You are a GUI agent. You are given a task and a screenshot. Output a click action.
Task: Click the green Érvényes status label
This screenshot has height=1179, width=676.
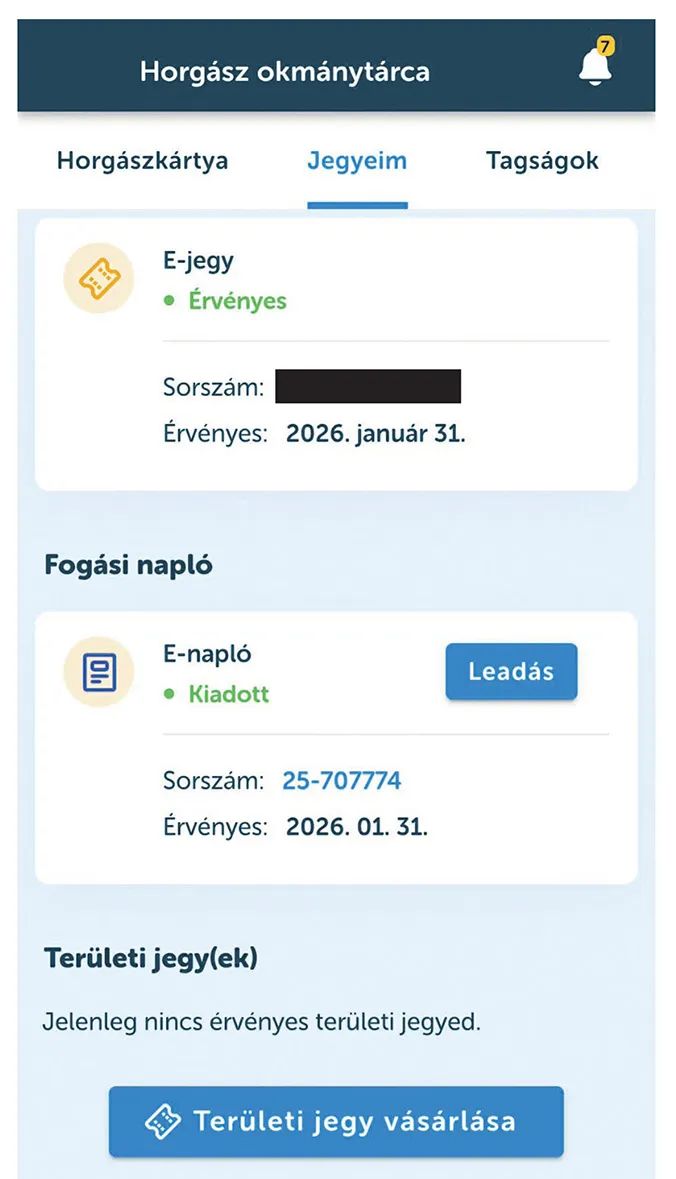click(237, 301)
